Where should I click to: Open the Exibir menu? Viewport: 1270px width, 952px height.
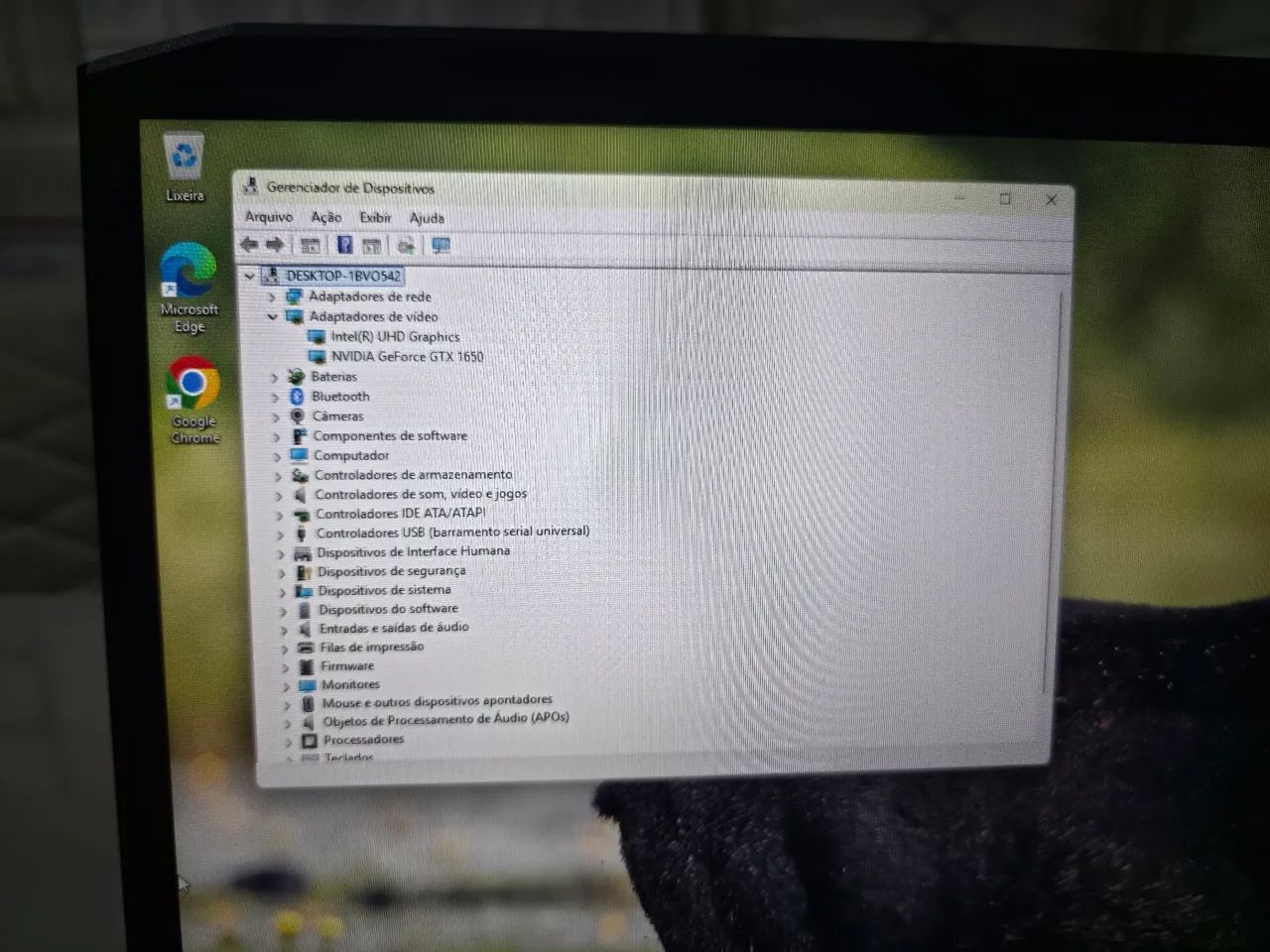click(375, 217)
